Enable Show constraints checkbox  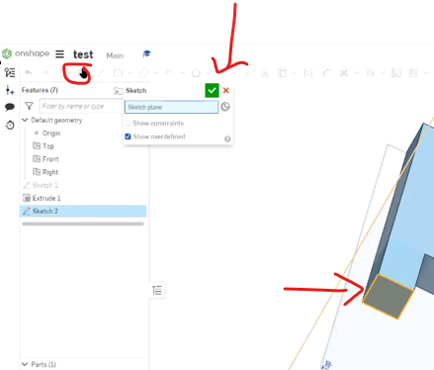[x=128, y=123]
